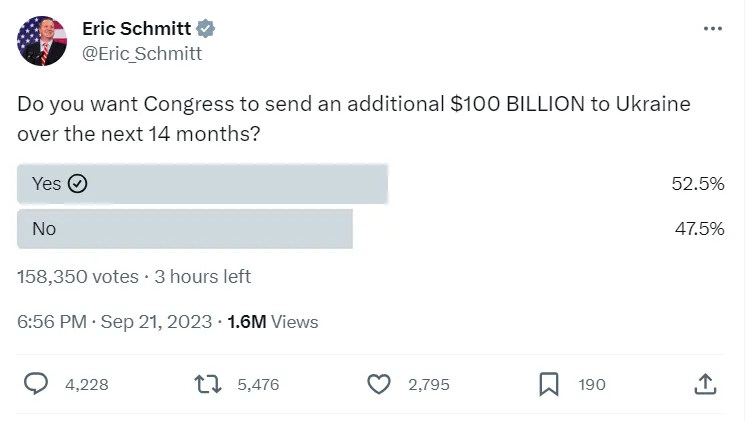The height and width of the screenshot is (421, 747).
Task: Select the No poll option
Action: [x=185, y=229]
